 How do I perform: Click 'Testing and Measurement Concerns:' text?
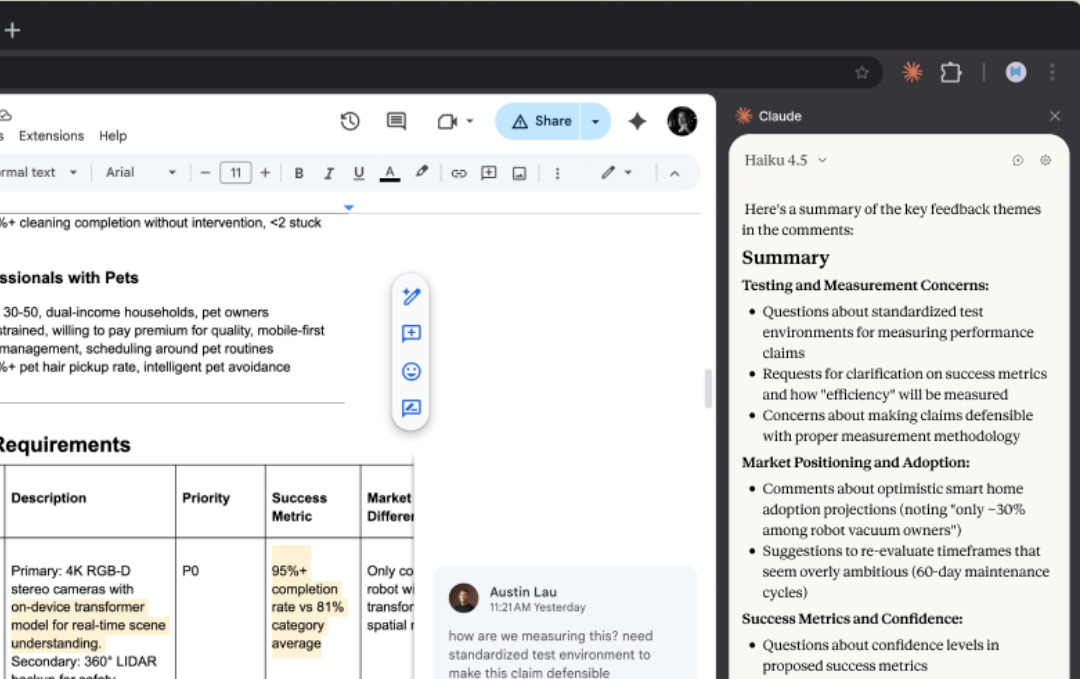pyautogui.click(x=865, y=285)
